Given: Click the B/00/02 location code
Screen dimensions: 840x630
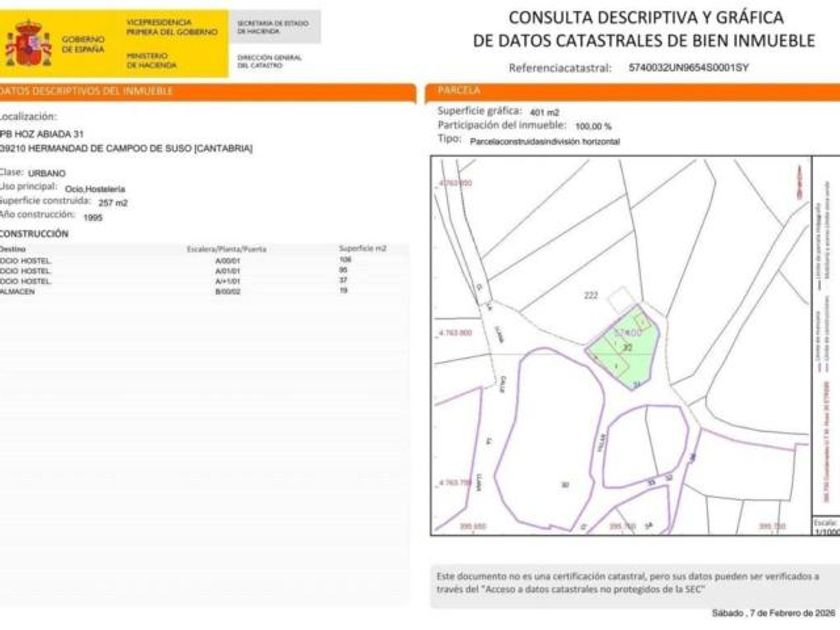Looking at the screenshot, I should 228,291.
